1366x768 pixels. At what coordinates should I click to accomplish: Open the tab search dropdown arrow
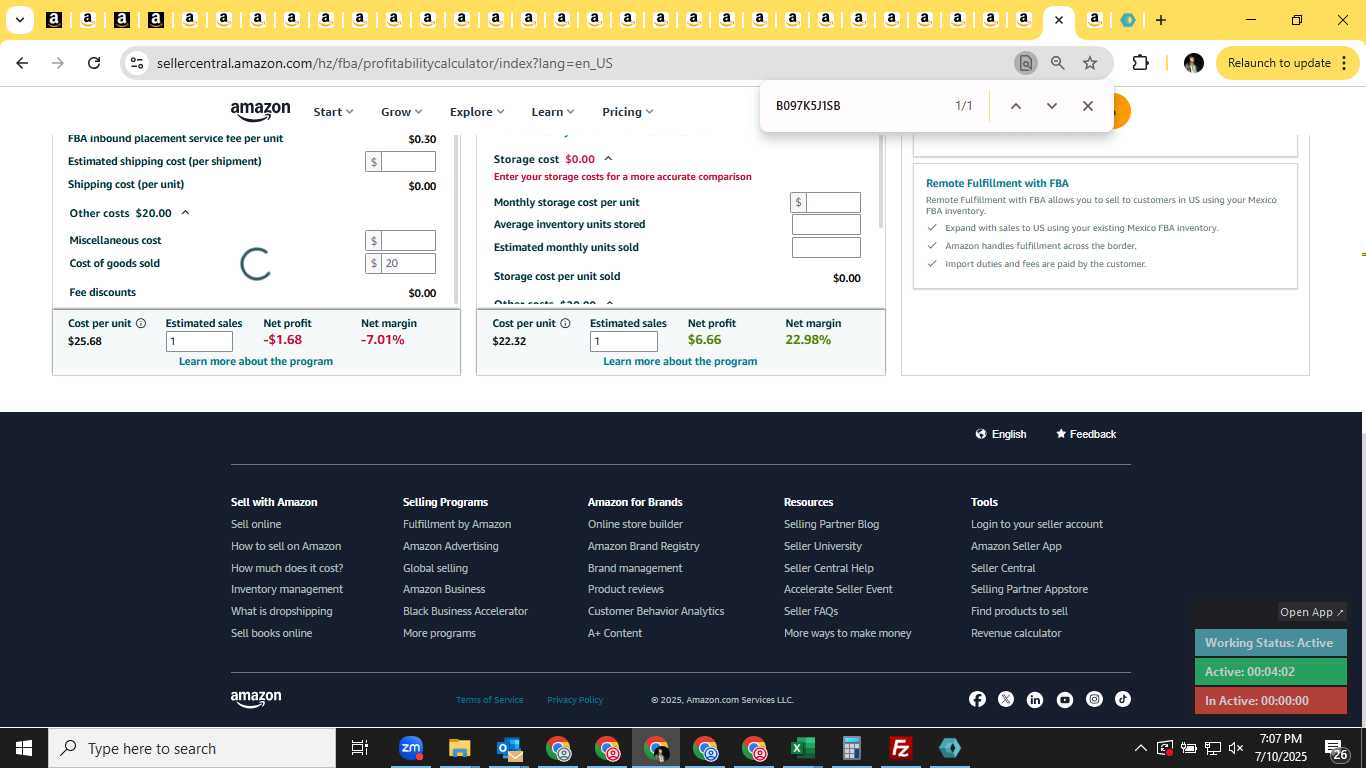click(19, 20)
